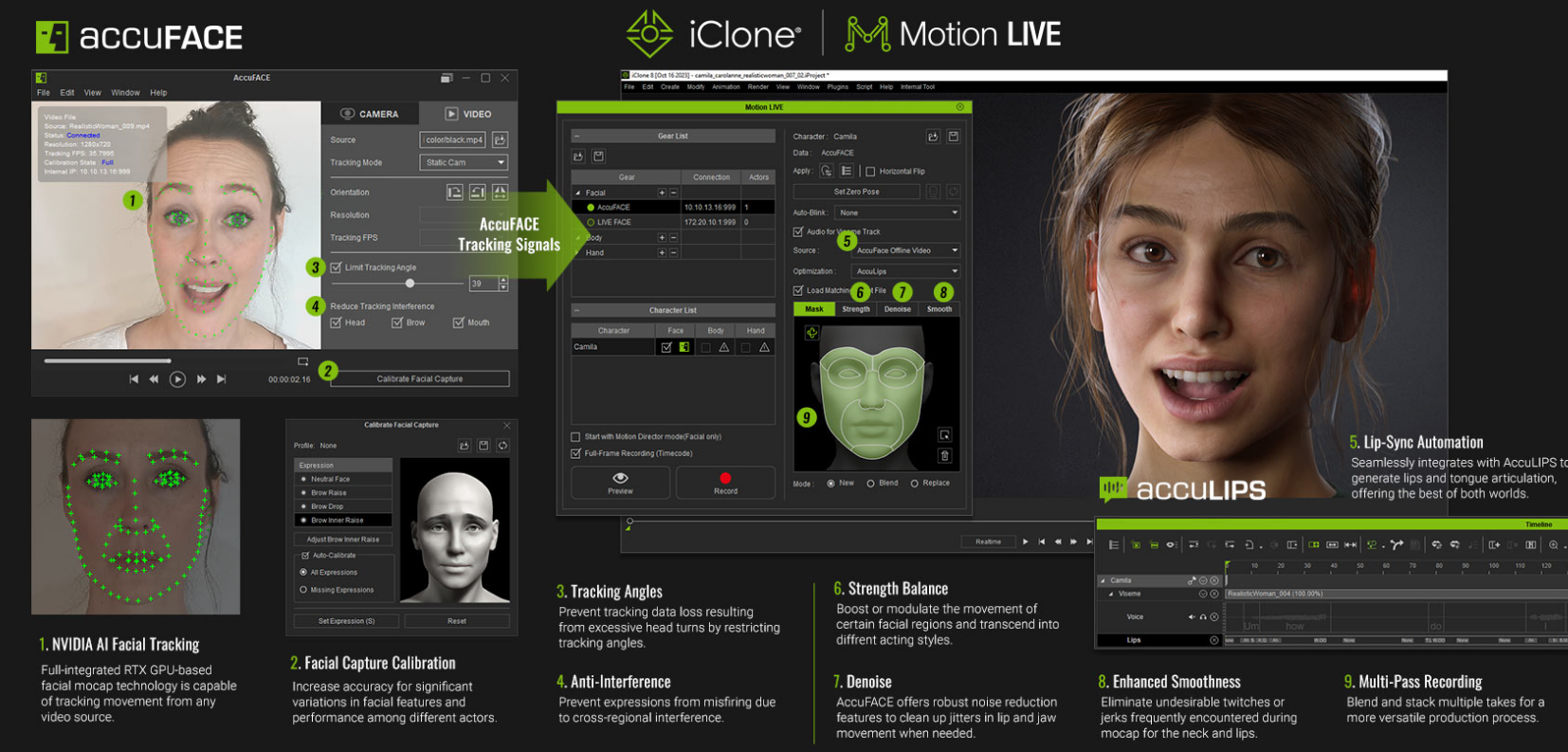Jump to video end in AccuFACE
This screenshot has width=1568, height=752.
pos(222,378)
